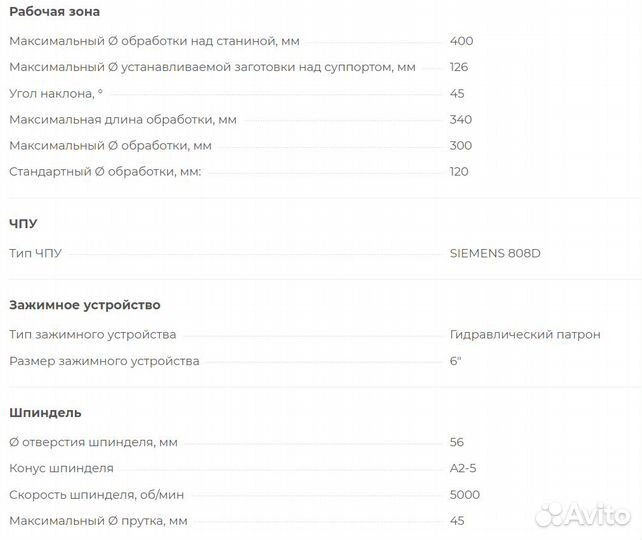Click the Avito watermark text

[x=599, y=514]
